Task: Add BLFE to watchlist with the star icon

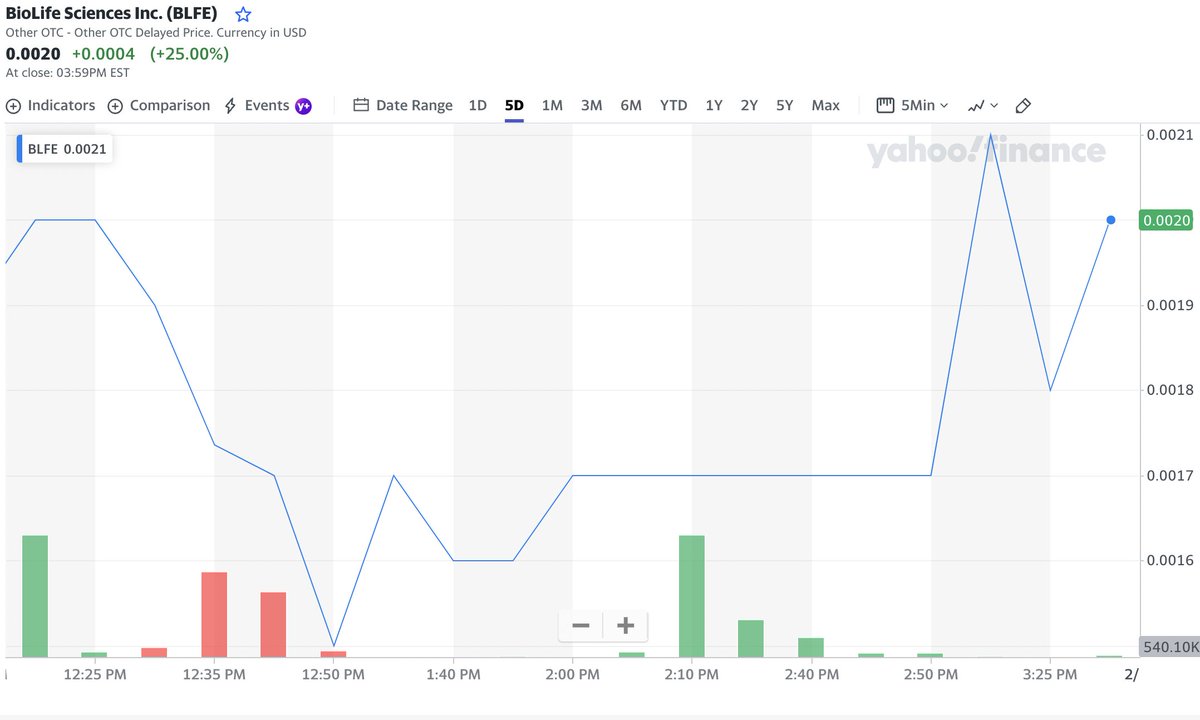Action: [x=243, y=15]
